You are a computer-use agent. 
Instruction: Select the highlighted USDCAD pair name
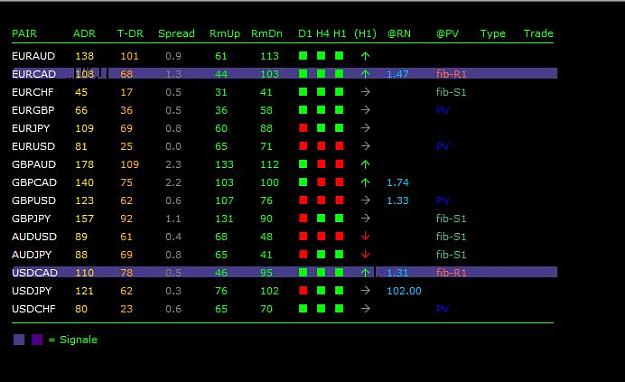(35, 273)
